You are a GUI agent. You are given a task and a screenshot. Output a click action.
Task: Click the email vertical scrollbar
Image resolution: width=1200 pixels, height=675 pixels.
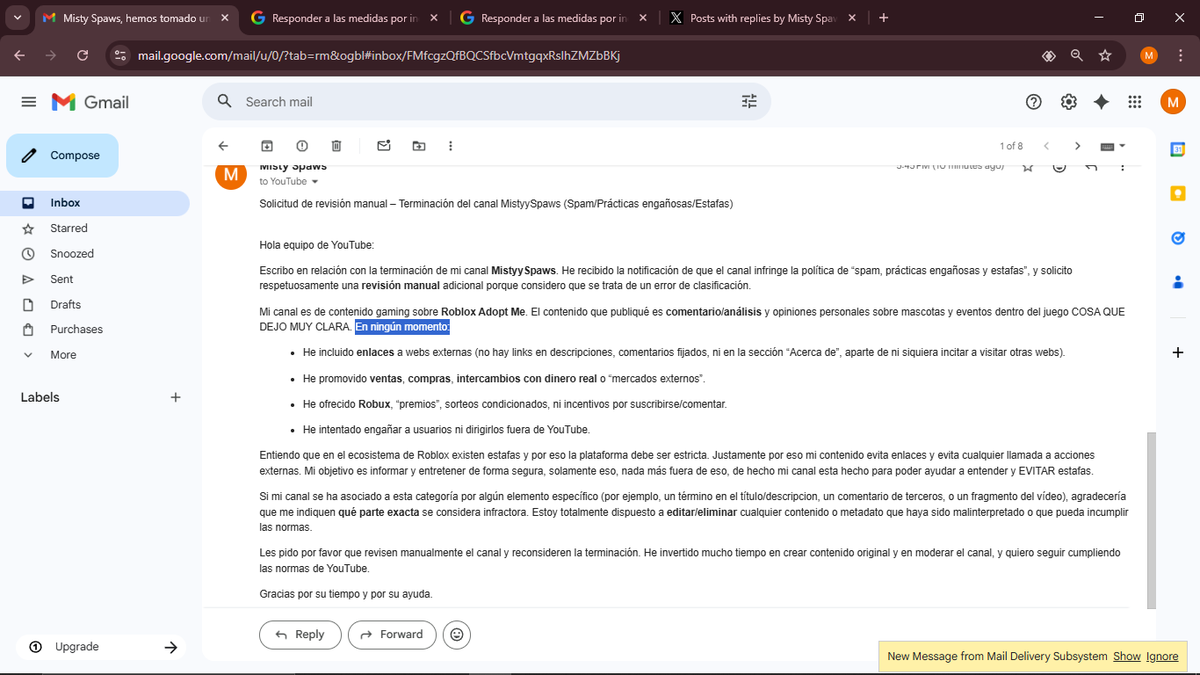click(x=1151, y=520)
